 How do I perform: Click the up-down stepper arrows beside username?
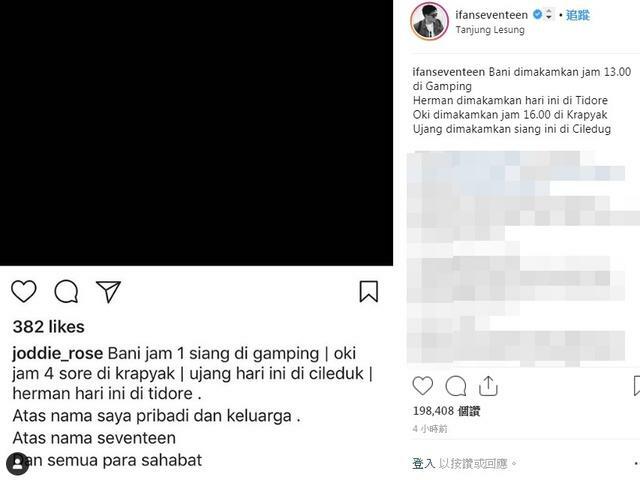[549, 15]
